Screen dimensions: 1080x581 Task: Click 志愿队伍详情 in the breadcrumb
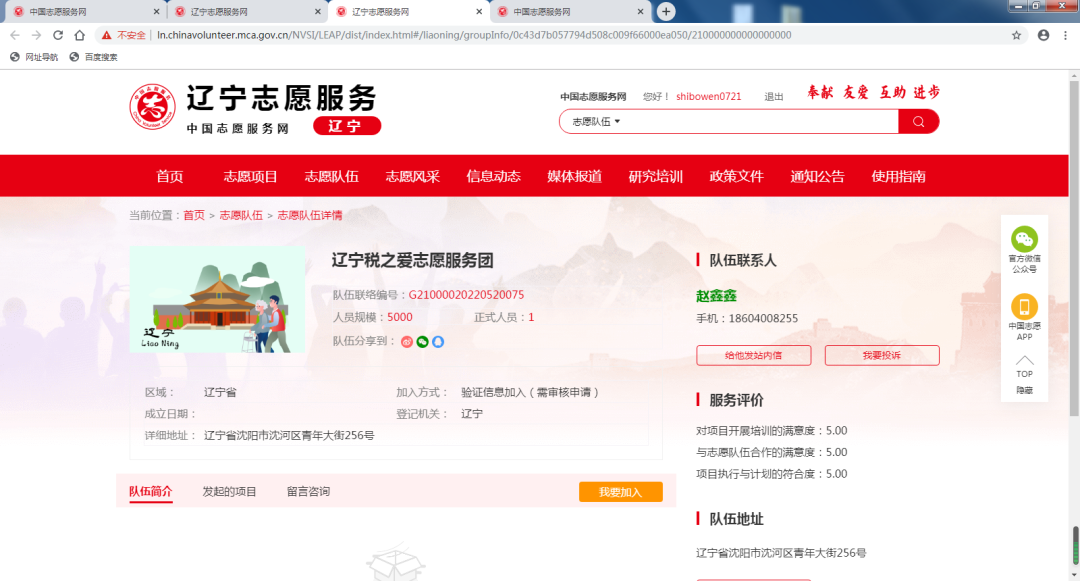[x=309, y=215]
